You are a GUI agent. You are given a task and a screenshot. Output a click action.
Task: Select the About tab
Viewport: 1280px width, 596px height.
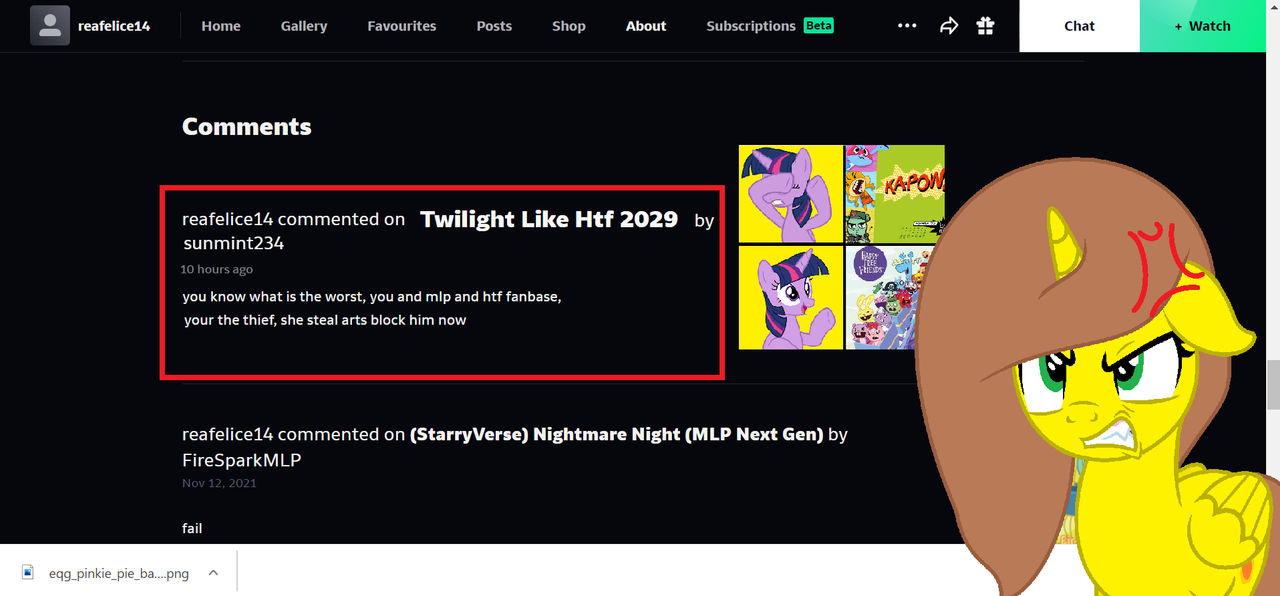point(645,26)
